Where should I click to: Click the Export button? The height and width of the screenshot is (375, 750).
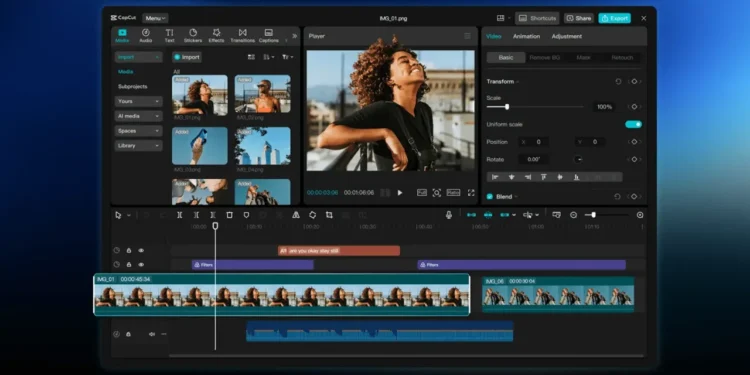(615, 18)
